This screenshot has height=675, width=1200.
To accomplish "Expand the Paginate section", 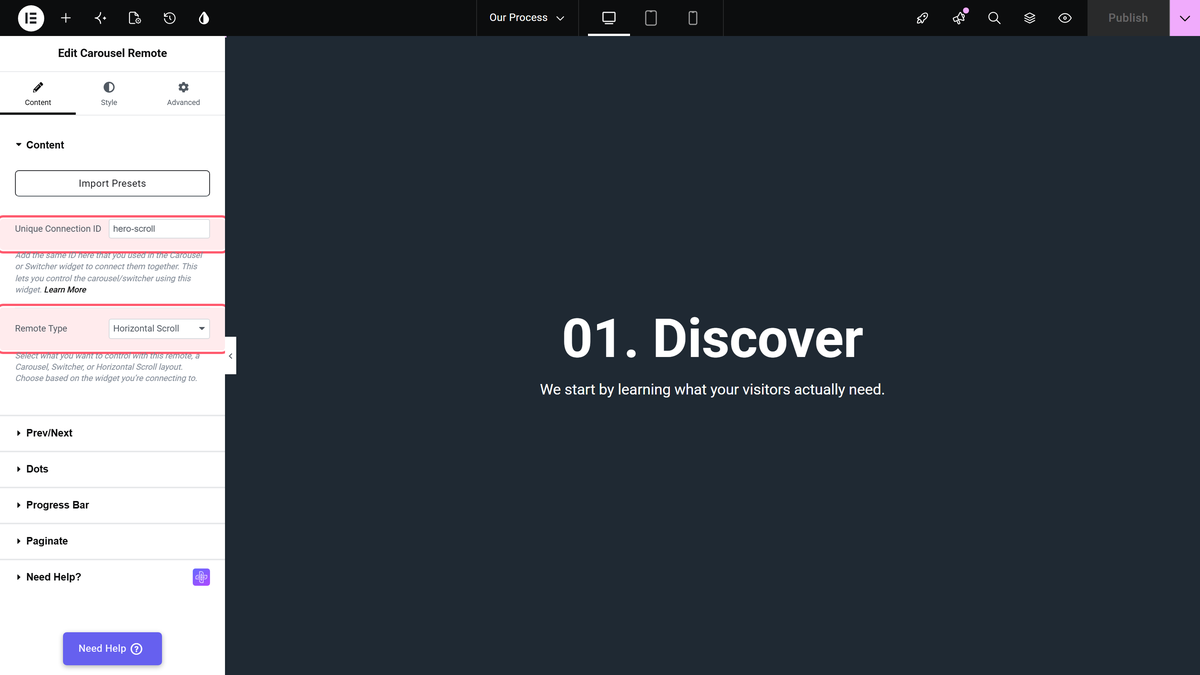I will click(112, 541).
